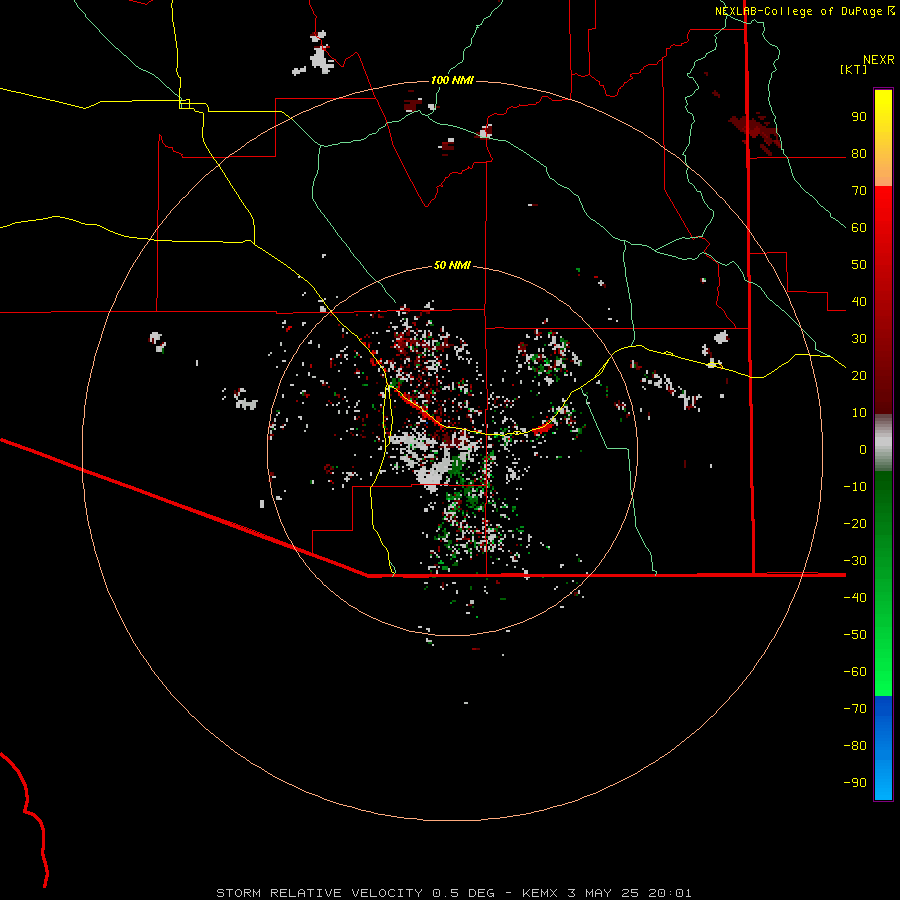Click the 50 knot label on the scale
This screenshot has height=900, width=900.
pos(859,265)
